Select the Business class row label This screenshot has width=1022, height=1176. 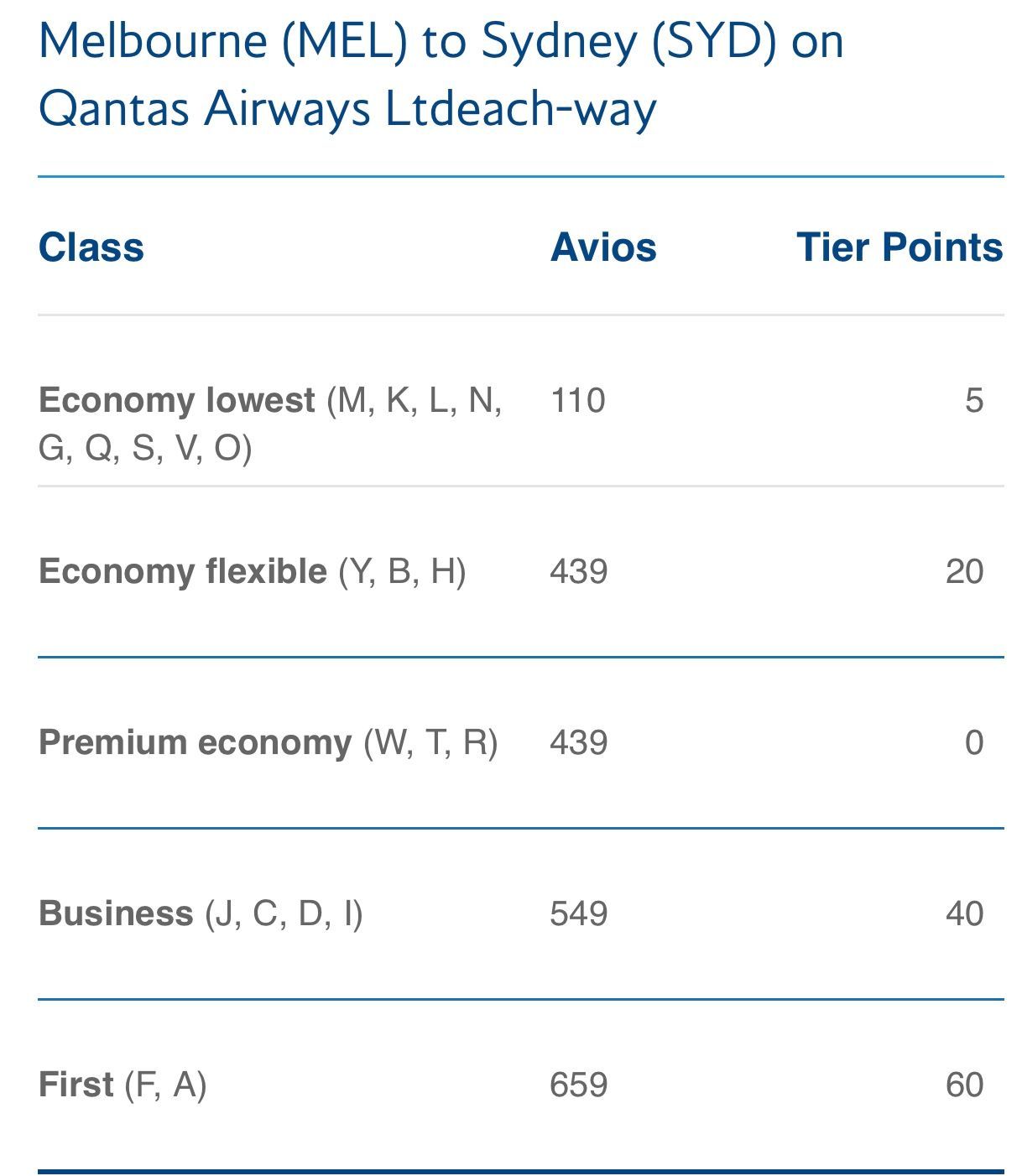click(116, 913)
